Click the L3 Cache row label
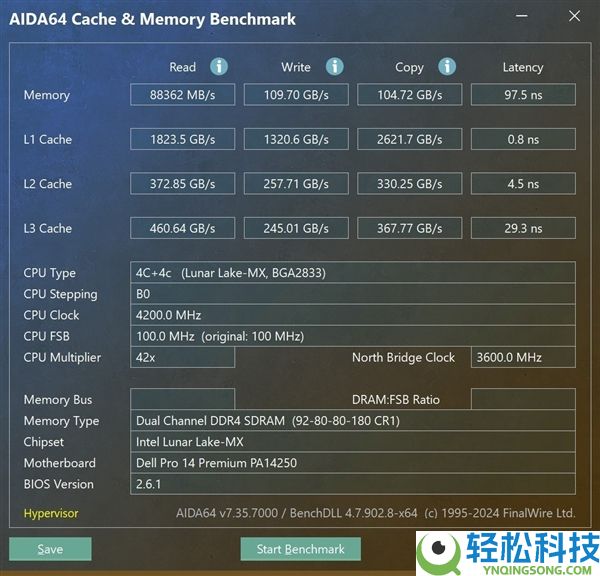 tap(48, 228)
